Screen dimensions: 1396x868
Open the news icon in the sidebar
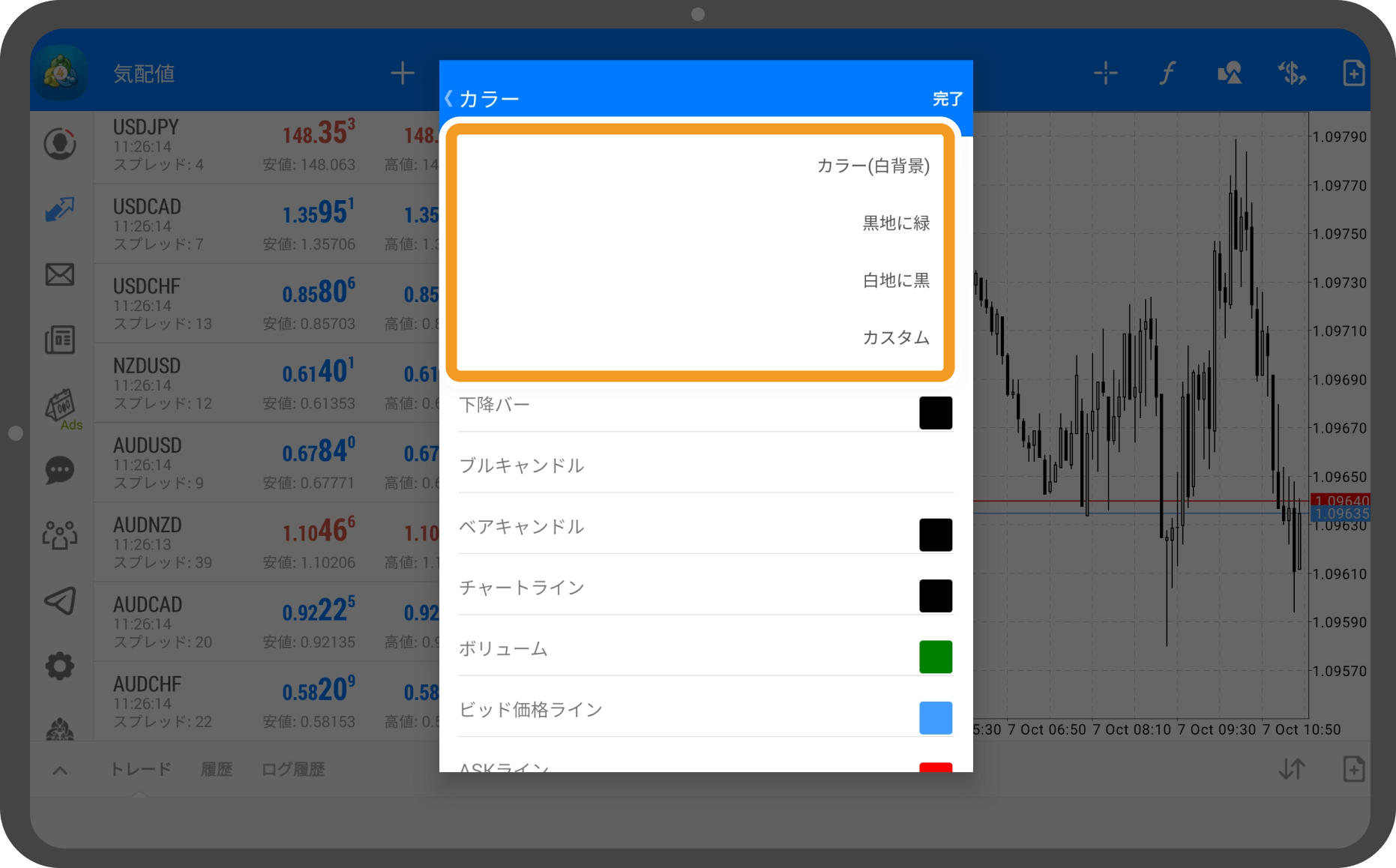(x=60, y=340)
